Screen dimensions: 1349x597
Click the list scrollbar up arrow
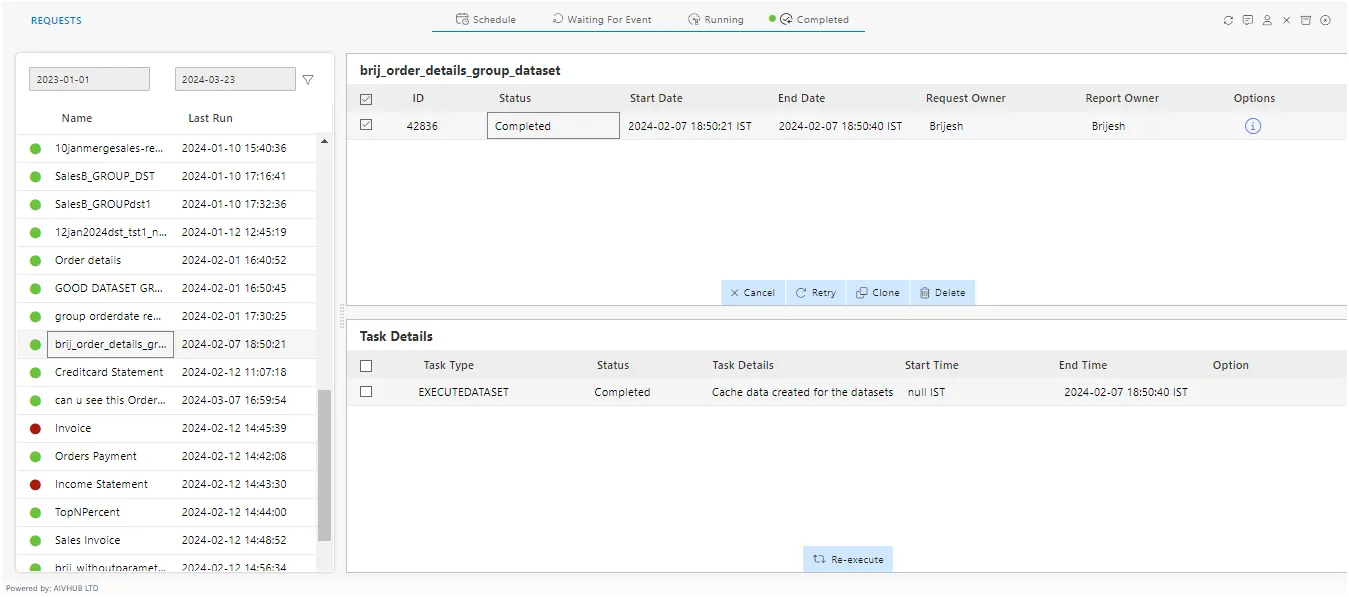click(x=324, y=142)
